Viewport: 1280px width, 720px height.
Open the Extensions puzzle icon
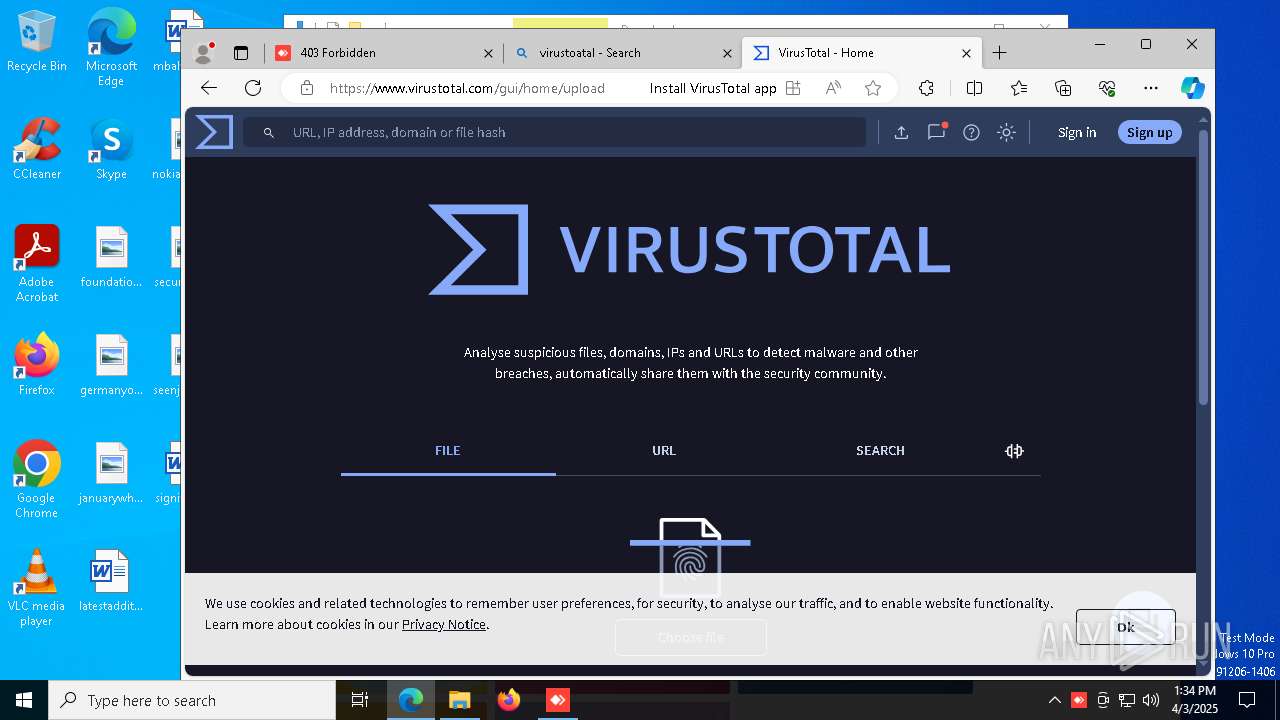click(926, 88)
